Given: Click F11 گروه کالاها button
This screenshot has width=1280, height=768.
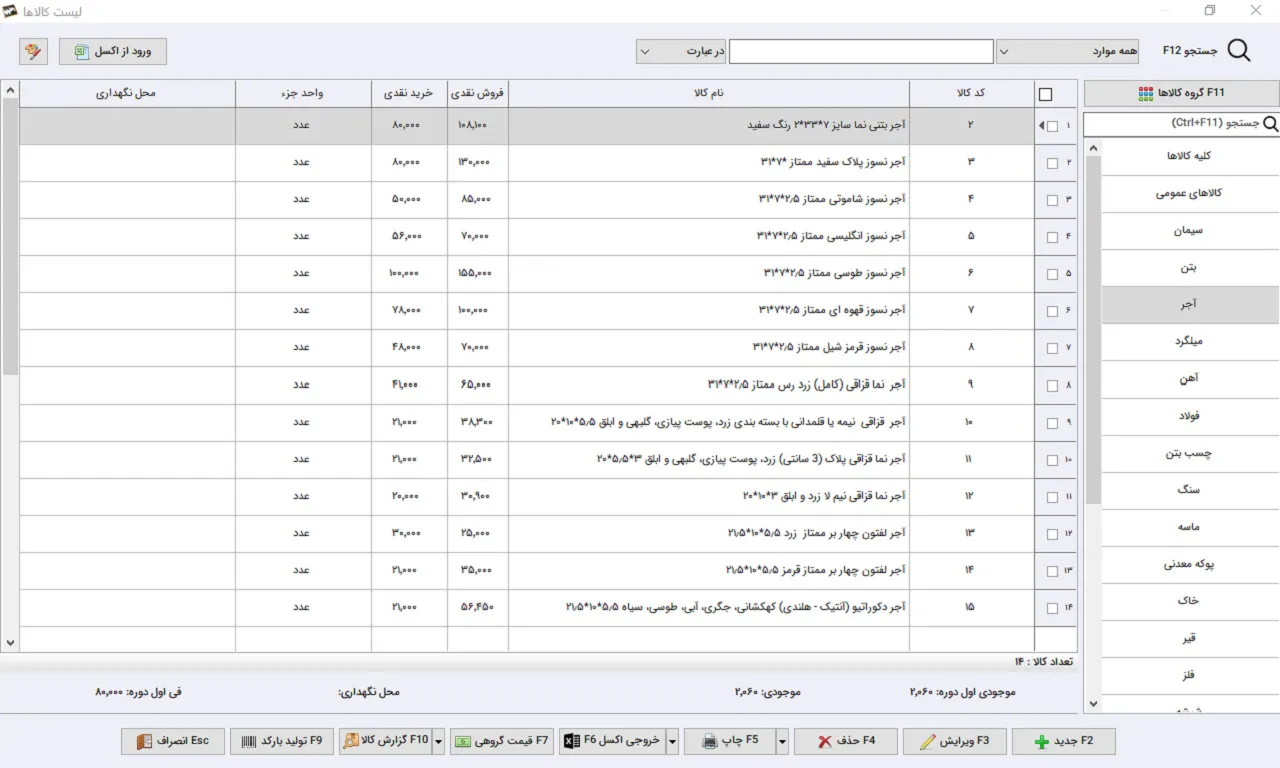Looking at the screenshot, I should (x=1181, y=93).
